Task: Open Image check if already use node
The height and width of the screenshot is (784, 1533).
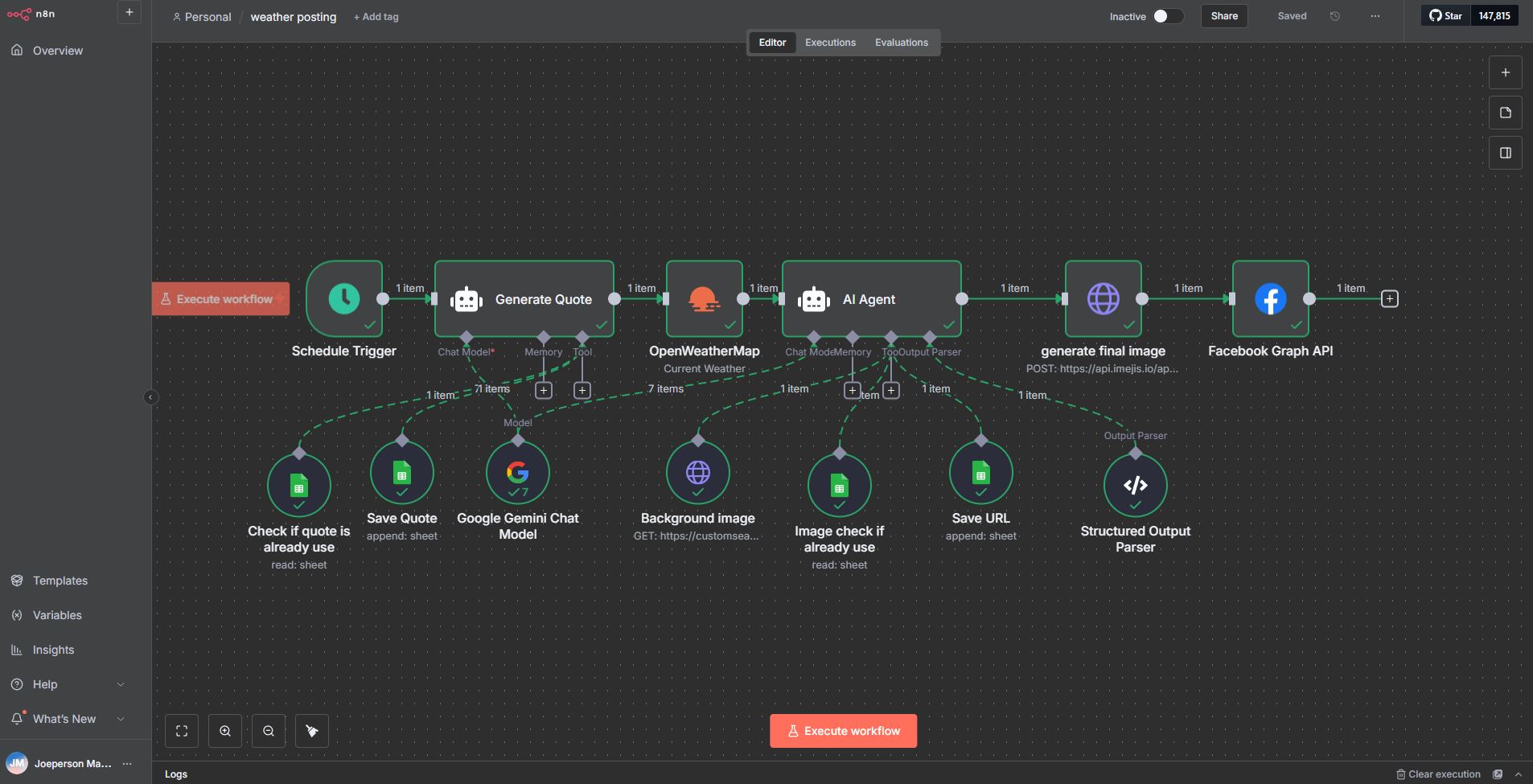Action: [840, 485]
